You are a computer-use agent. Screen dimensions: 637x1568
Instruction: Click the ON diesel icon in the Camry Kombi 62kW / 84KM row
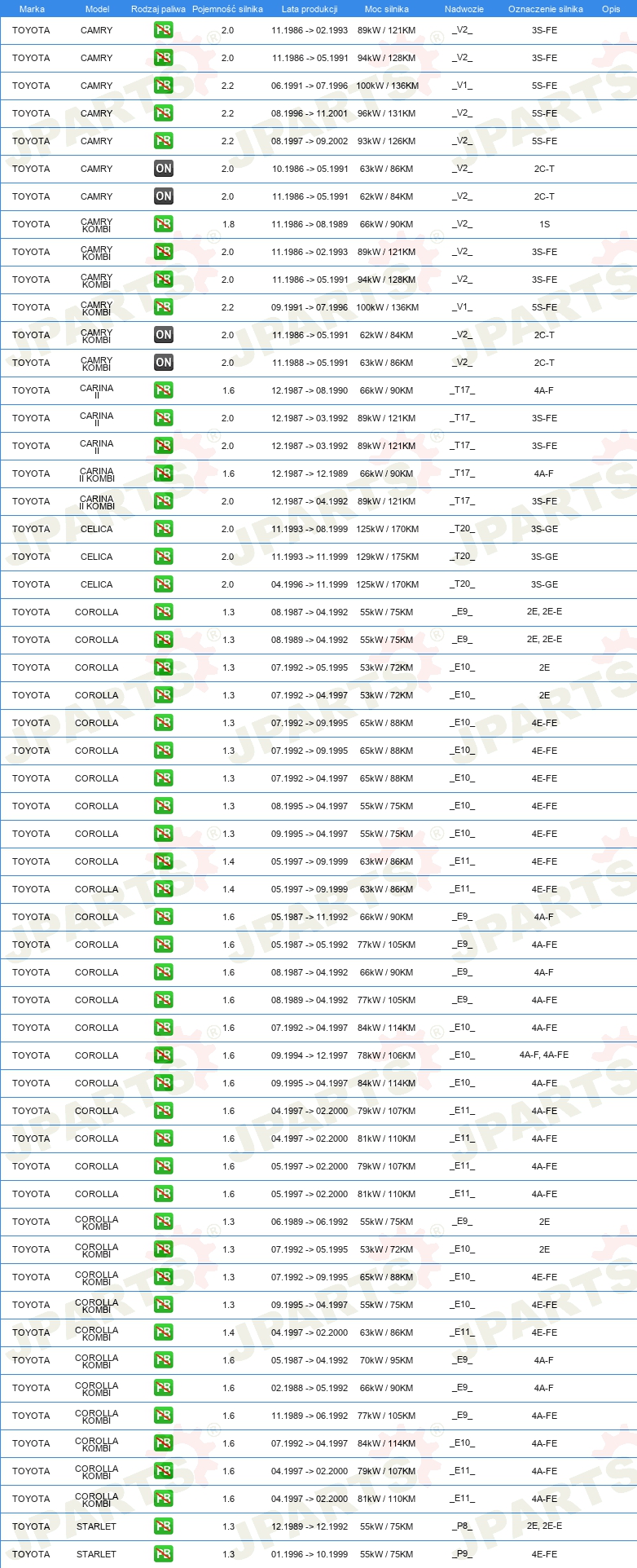click(x=164, y=335)
